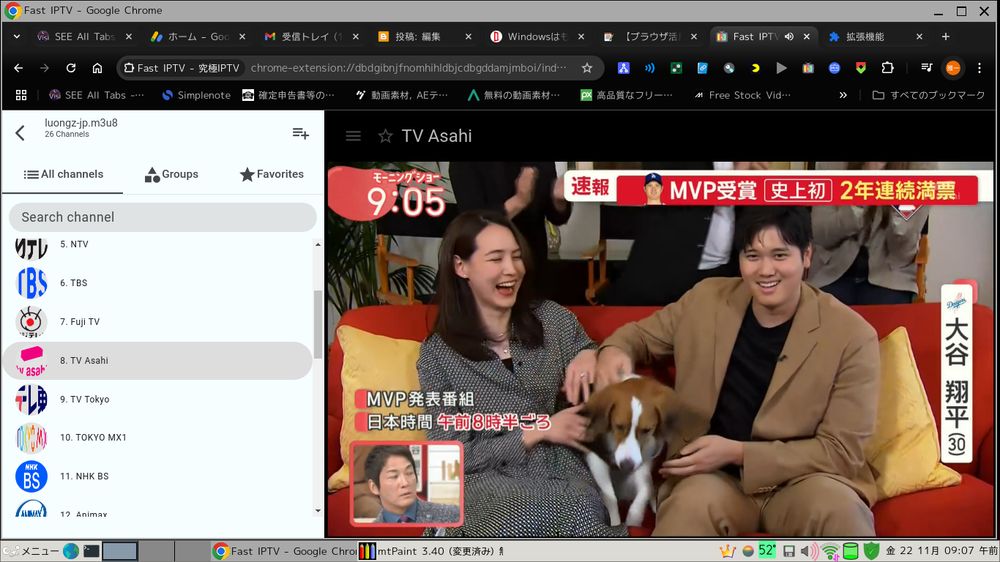Viewport: 1000px width, 562px height.
Task: Go to Chrome home page
Action: click(x=97, y=68)
